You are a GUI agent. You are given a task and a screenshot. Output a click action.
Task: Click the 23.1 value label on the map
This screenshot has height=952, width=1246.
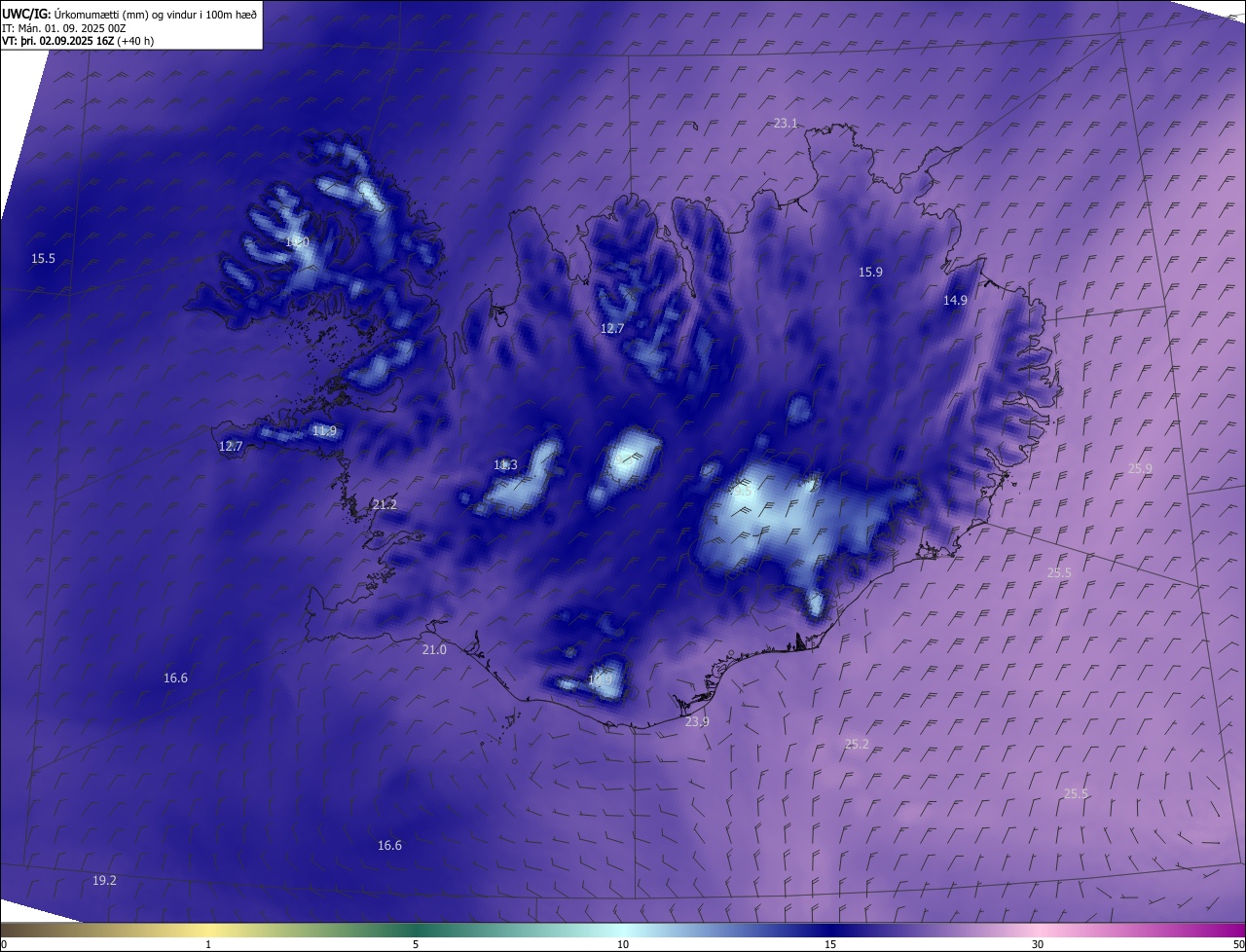(x=786, y=123)
